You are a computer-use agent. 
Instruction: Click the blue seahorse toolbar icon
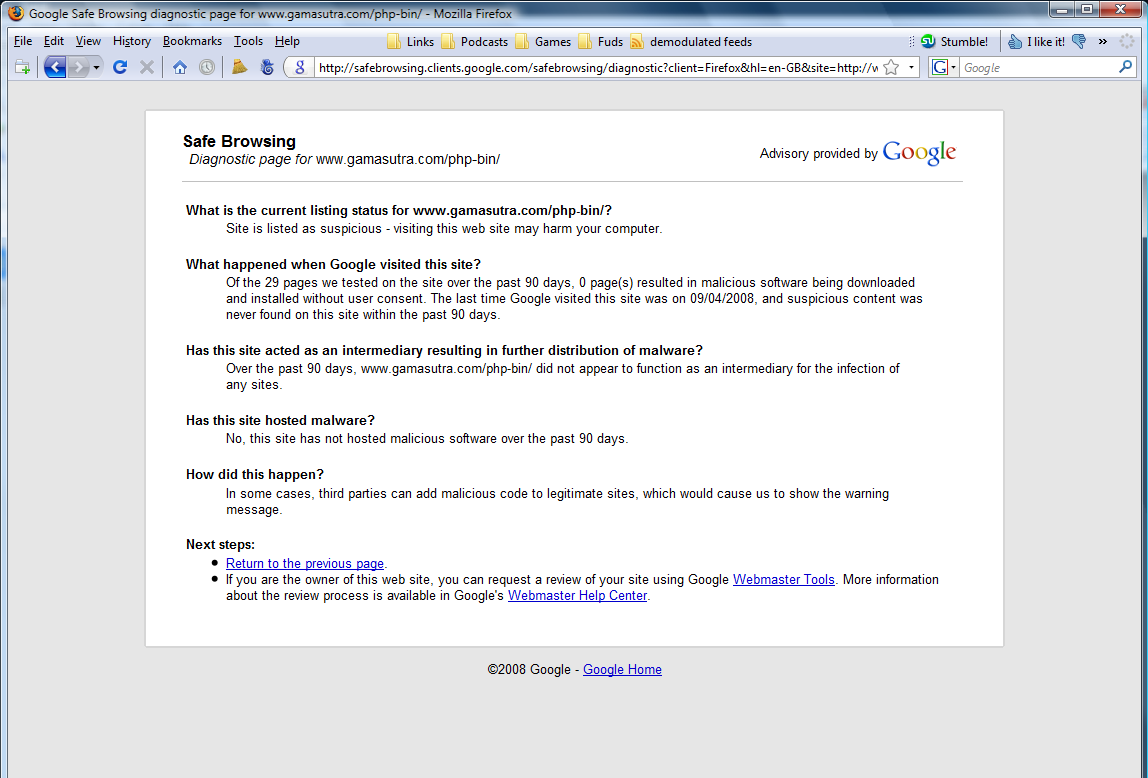[267, 67]
